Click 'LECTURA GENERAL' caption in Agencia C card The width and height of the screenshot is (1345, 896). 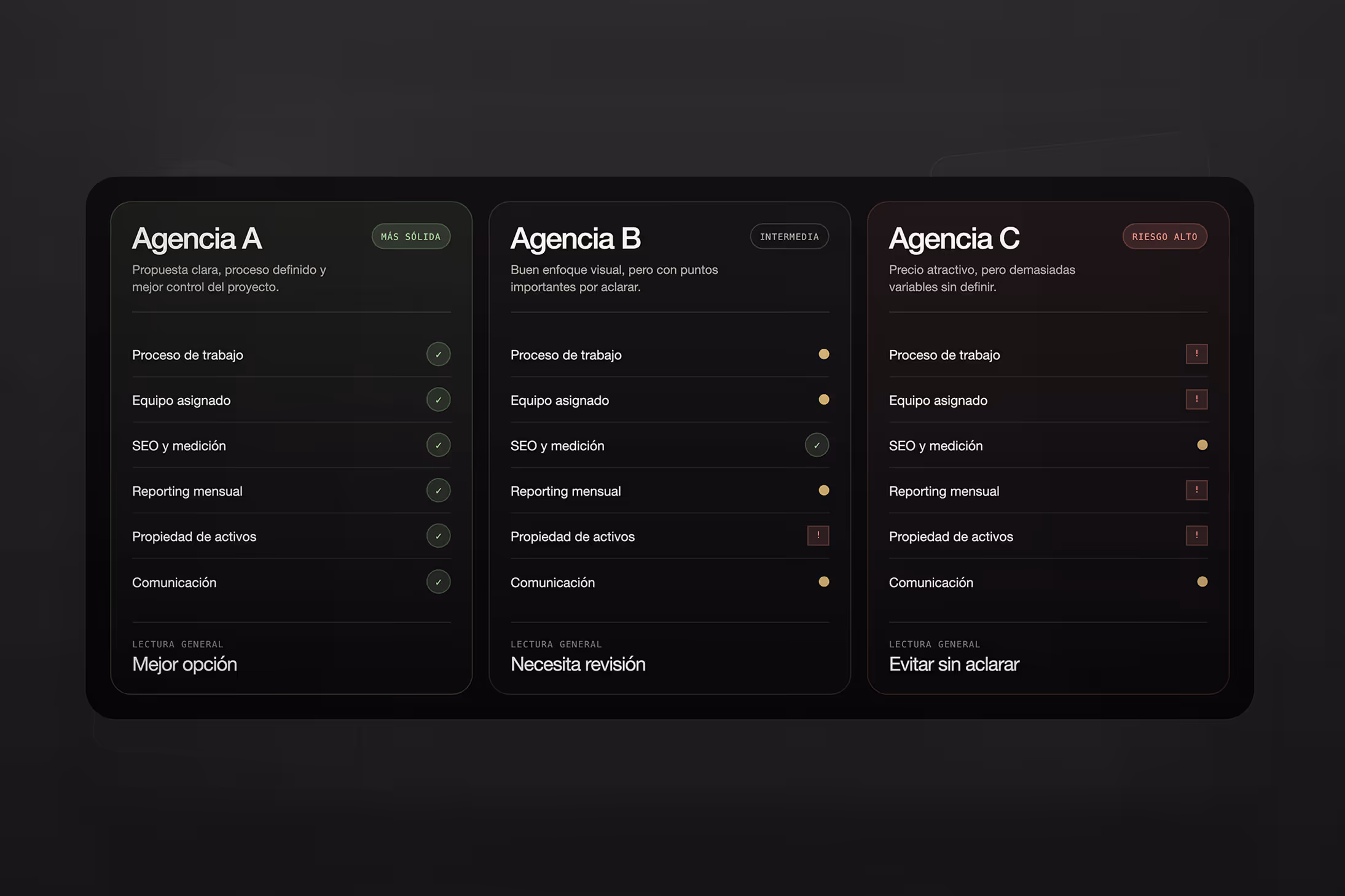point(935,644)
